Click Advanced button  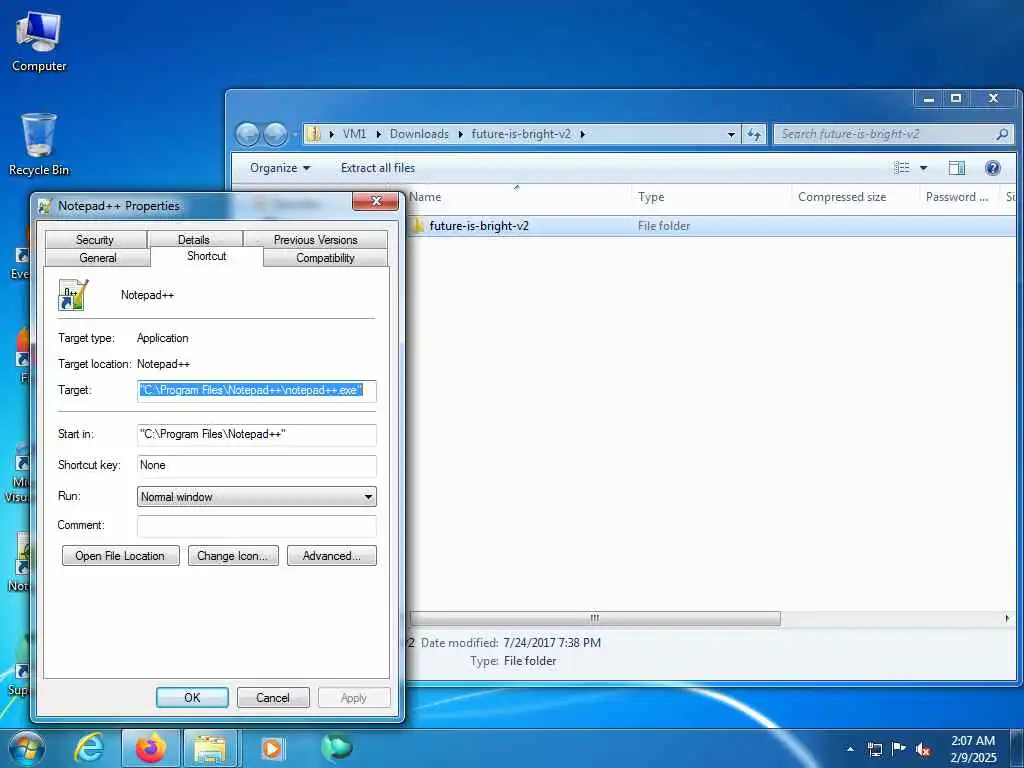[x=332, y=556]
